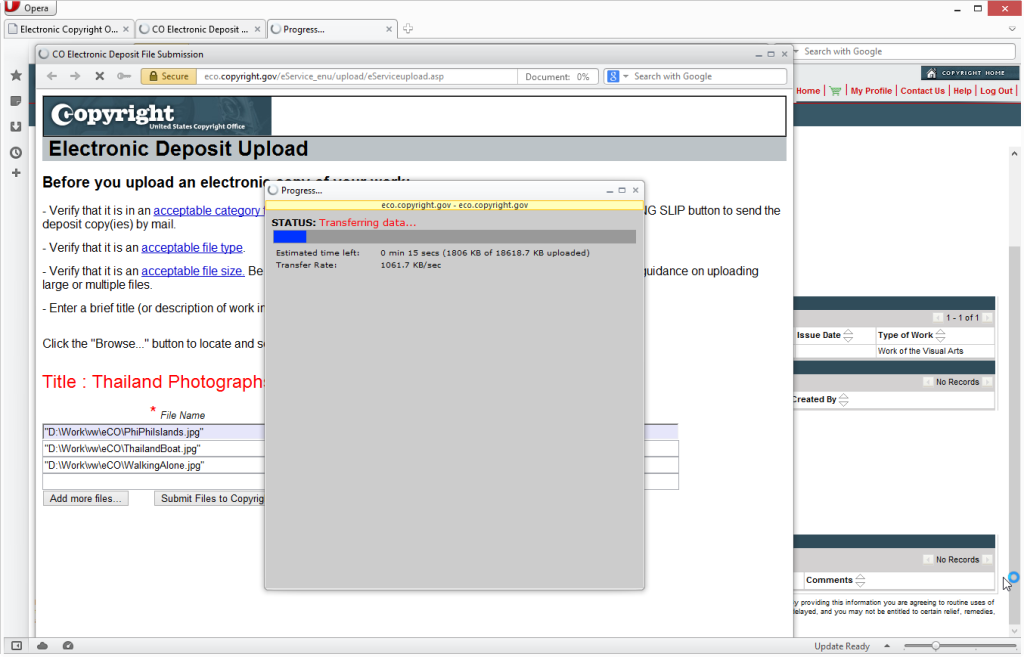
Task: Open the Notes sidebar panel
Action: click(16, 101)
